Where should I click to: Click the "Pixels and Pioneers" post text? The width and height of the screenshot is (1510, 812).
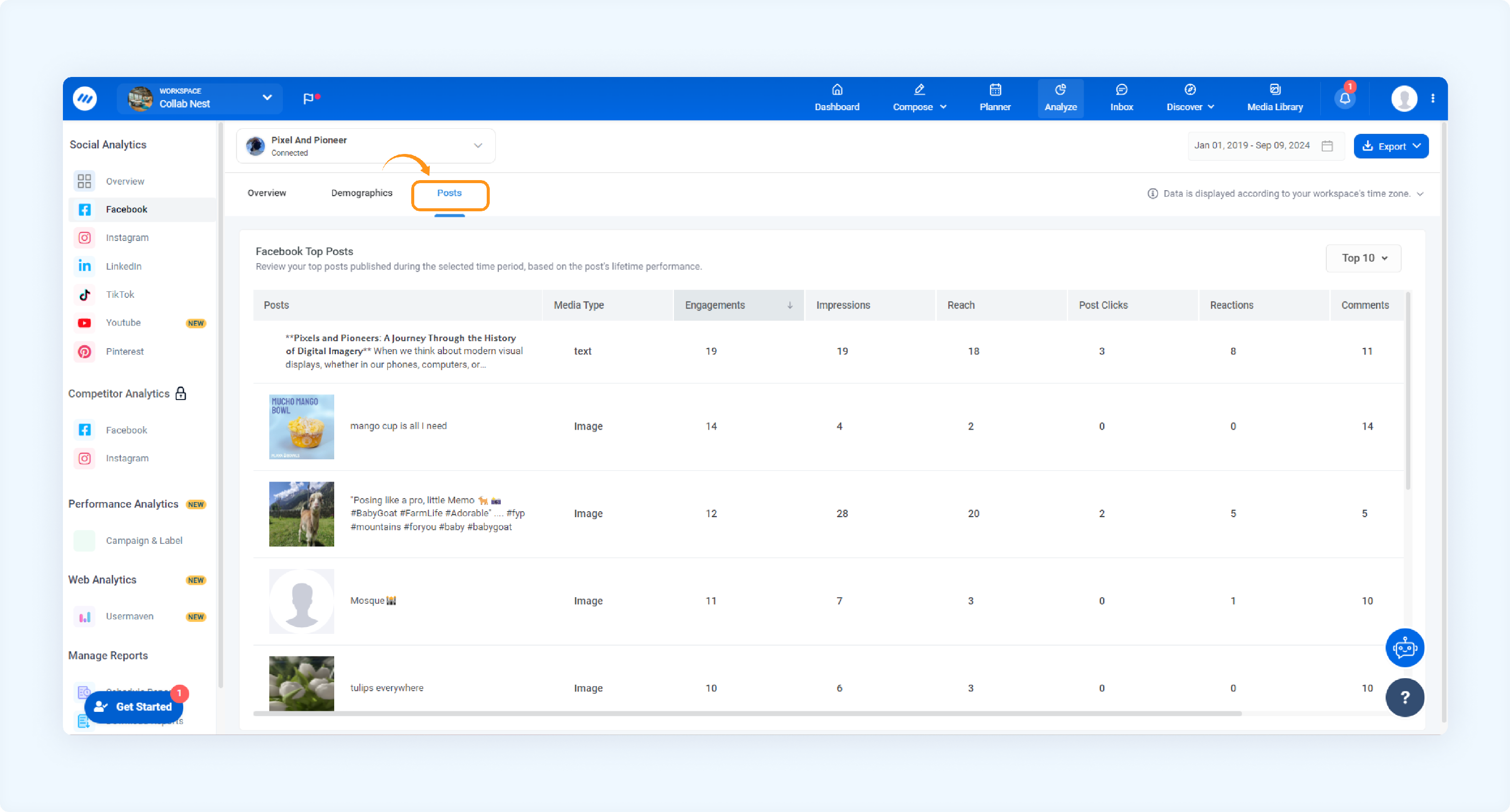[x=404, y=351]
